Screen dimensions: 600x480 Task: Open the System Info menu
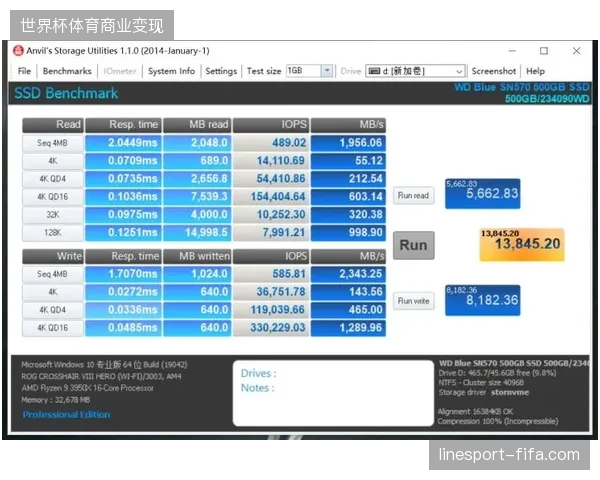(x=171, y=71)
